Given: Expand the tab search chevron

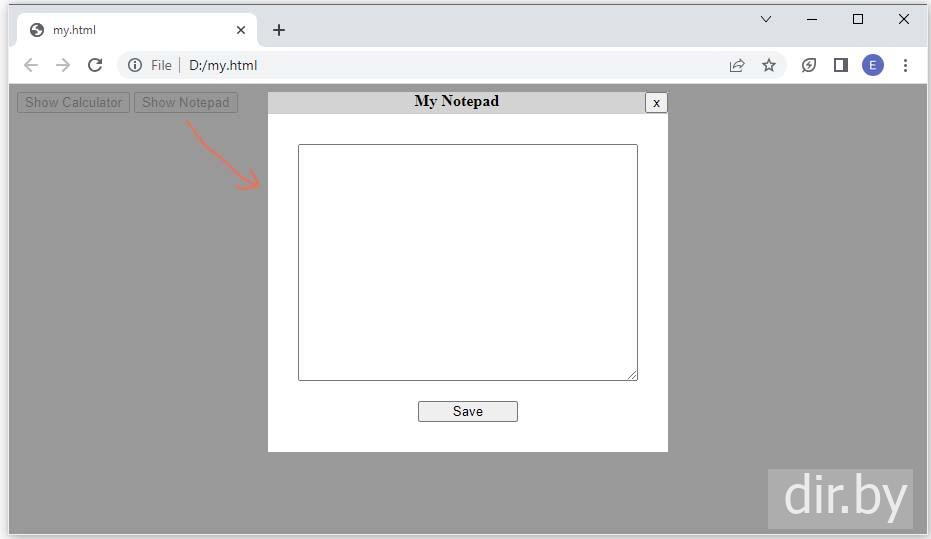Looking at the screenshot, I should pyautogui.click(x=766, y=19).
